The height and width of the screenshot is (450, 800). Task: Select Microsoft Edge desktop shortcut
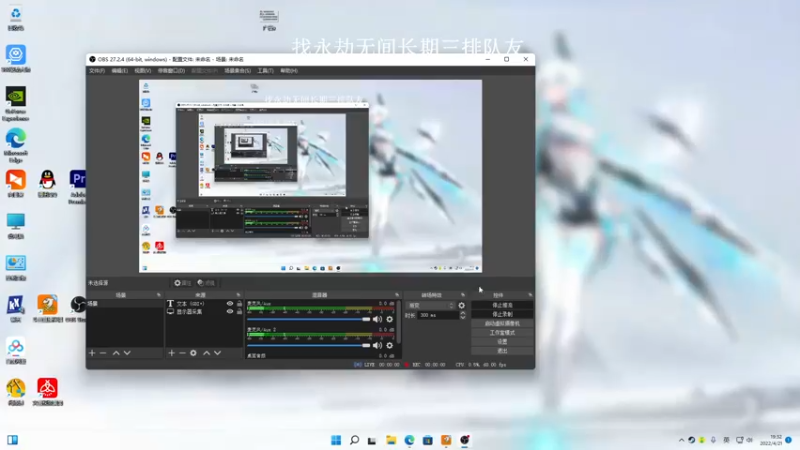tap(16, 145)
